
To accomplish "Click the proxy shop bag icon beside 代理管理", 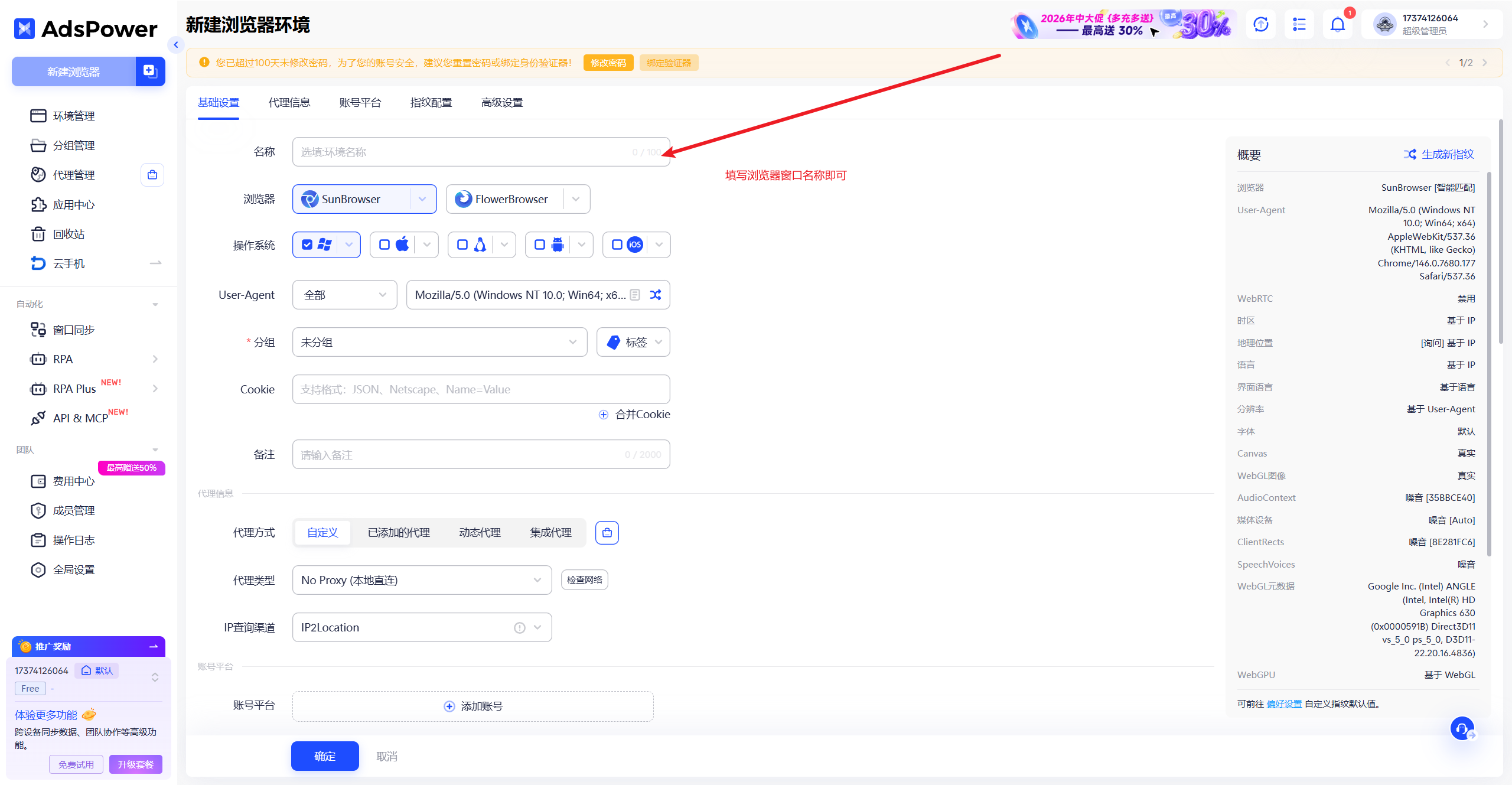I will tap(152, 175).
